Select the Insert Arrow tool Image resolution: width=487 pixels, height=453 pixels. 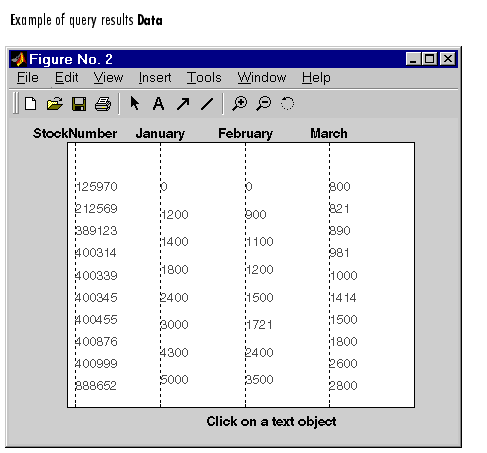click(x=183, y=104)
